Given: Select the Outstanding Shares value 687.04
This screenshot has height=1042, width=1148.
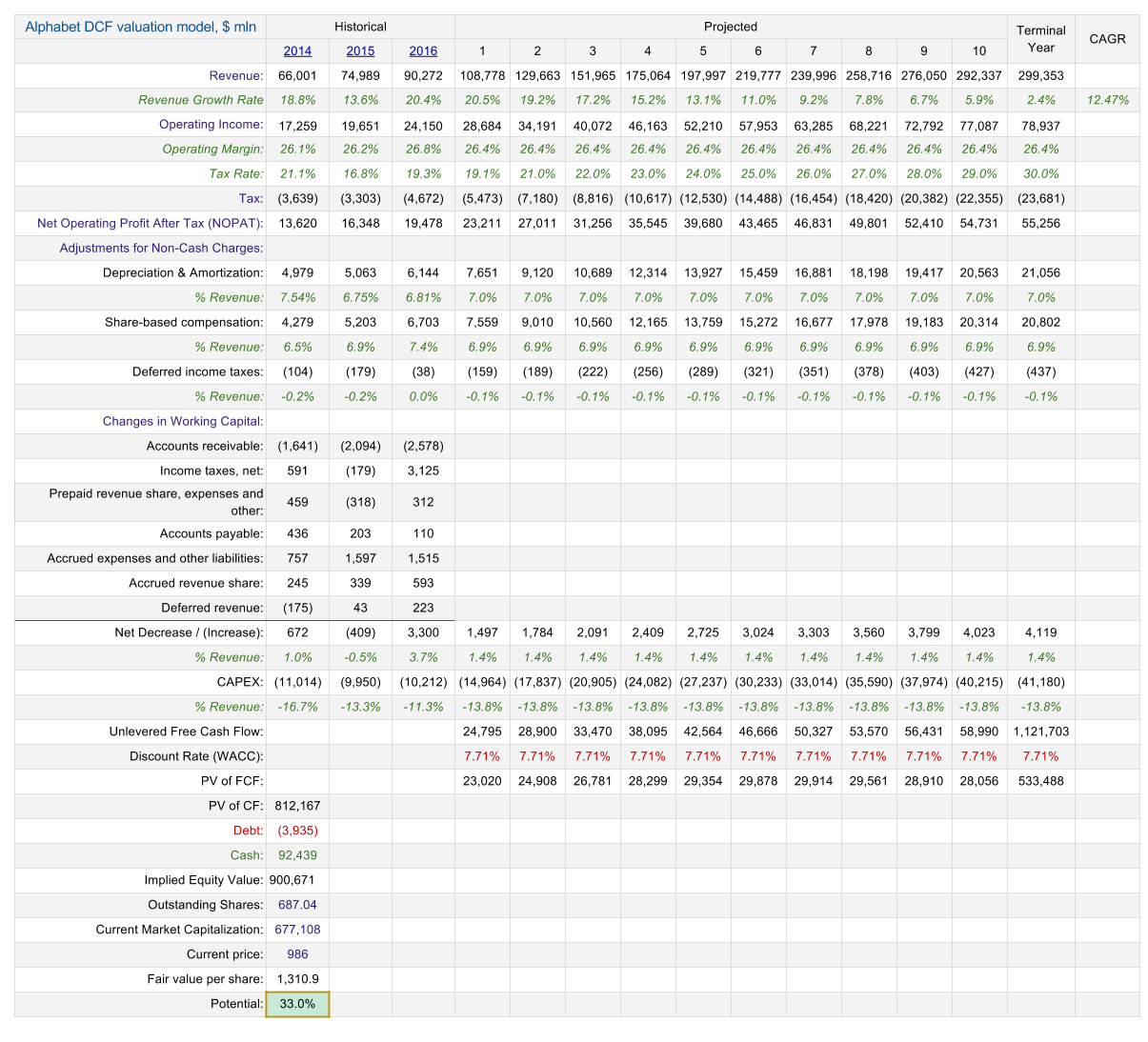Looking at the screenshot, I should point(297,905).
